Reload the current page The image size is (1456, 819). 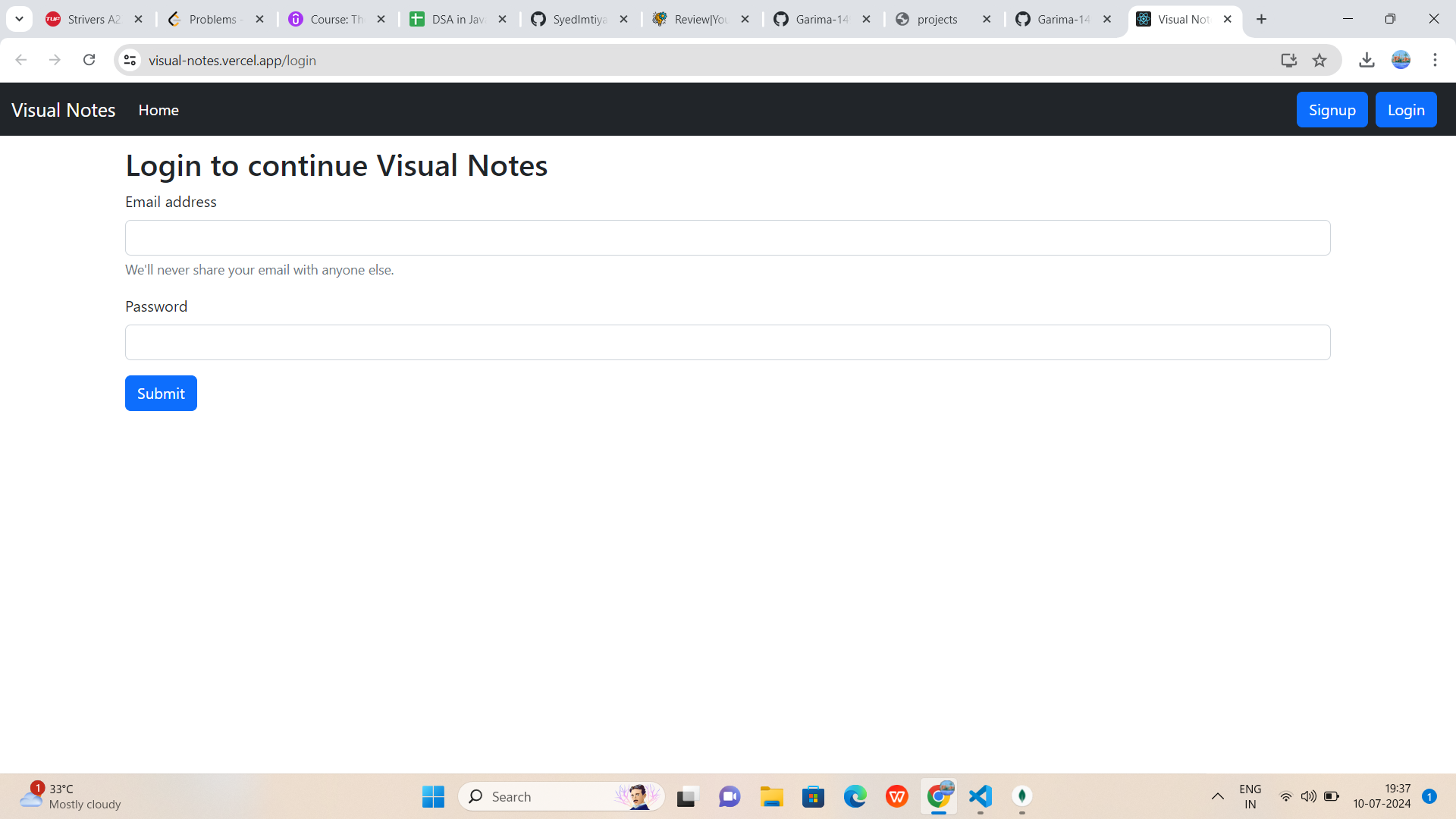(x=89, y=60)
